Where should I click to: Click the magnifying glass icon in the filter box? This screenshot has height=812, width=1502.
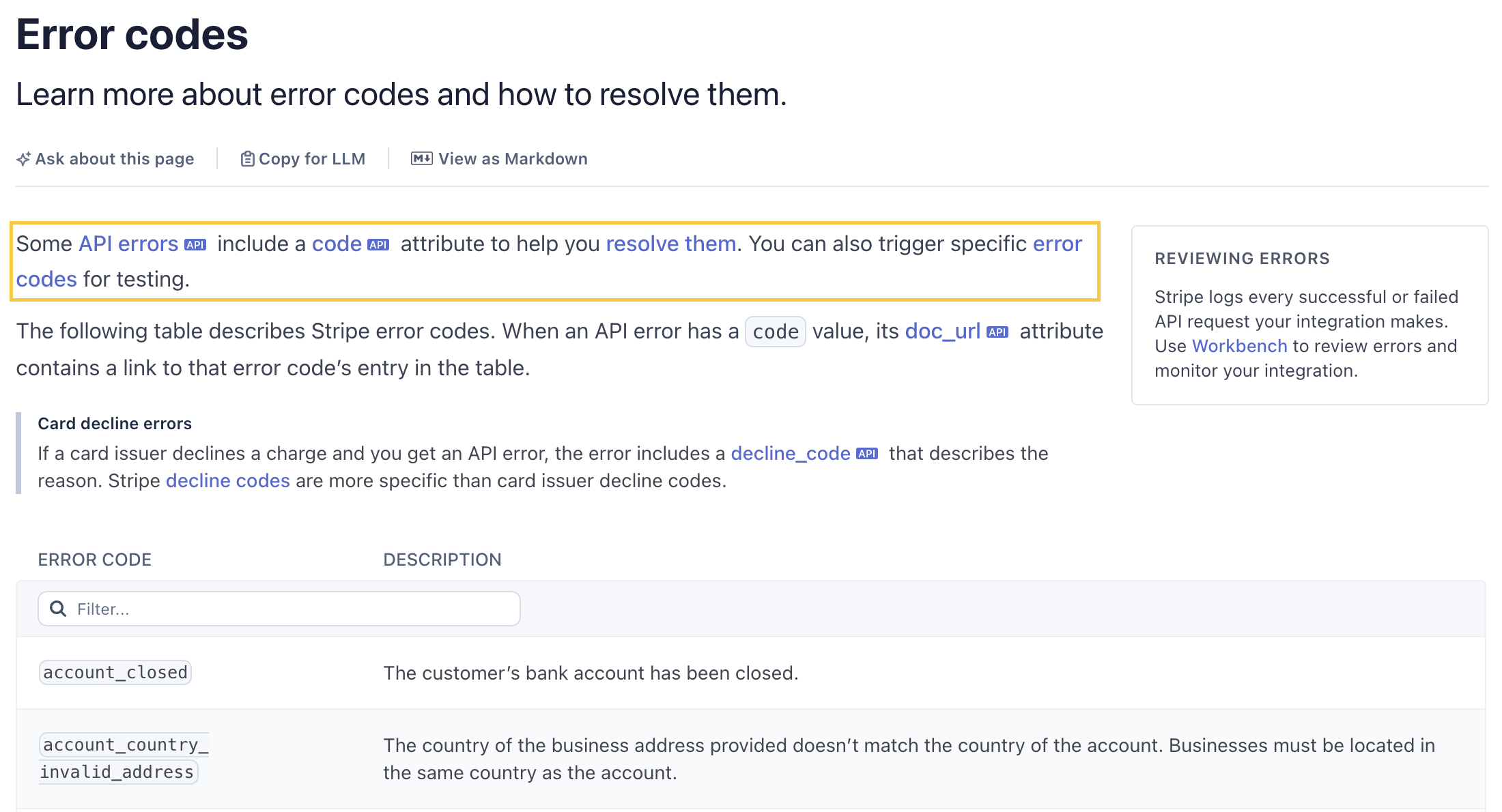(x=57, y=608)
